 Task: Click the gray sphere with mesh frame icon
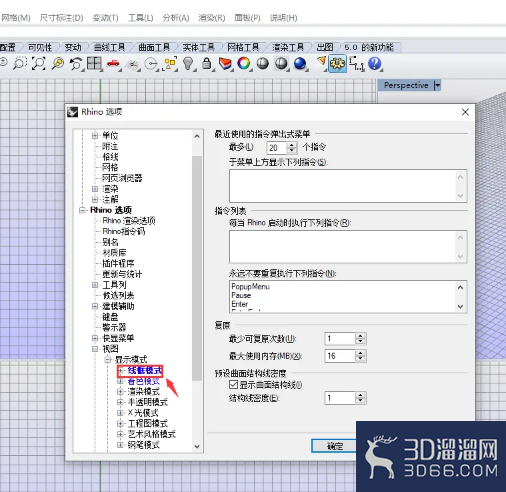(281, 63)
